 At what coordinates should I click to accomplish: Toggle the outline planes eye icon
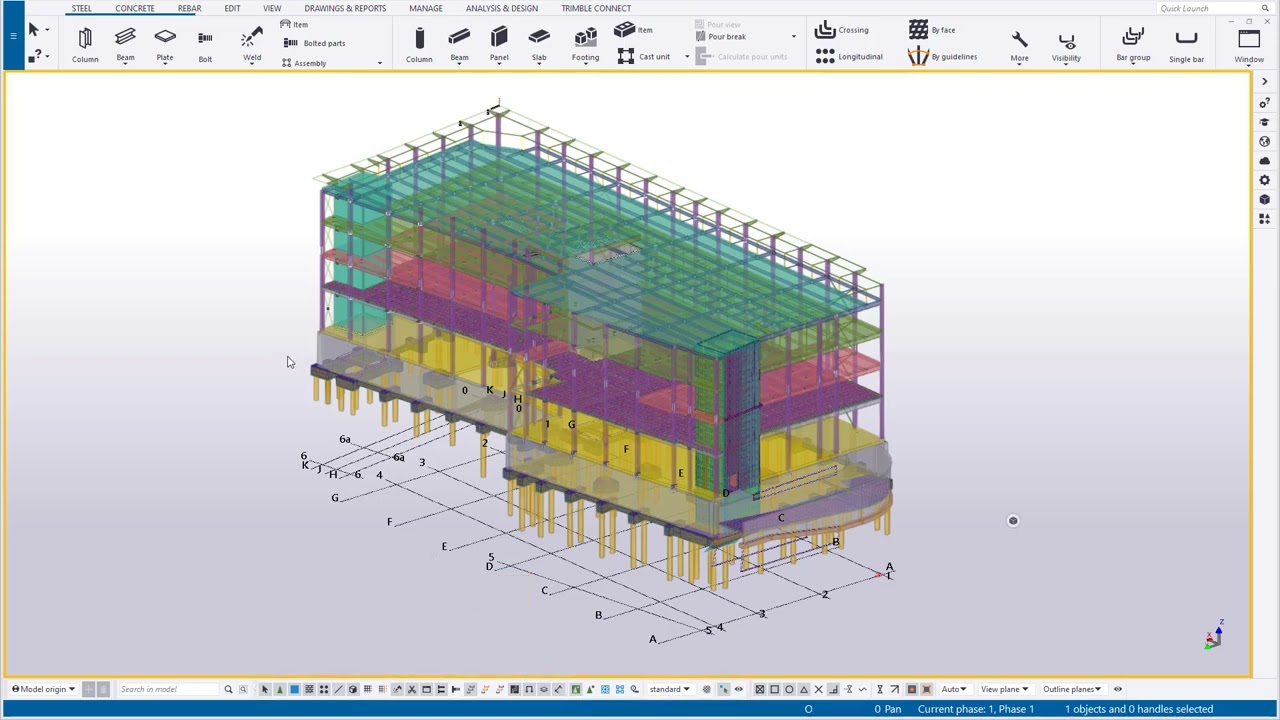[1118, 689]
